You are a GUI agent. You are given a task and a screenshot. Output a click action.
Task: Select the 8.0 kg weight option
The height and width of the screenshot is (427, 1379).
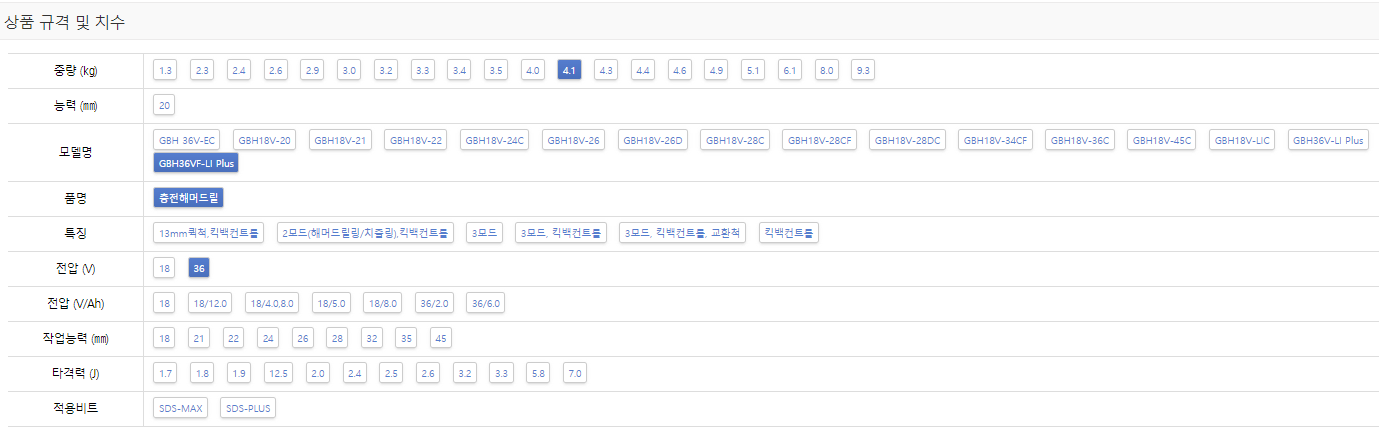point(826,70)
